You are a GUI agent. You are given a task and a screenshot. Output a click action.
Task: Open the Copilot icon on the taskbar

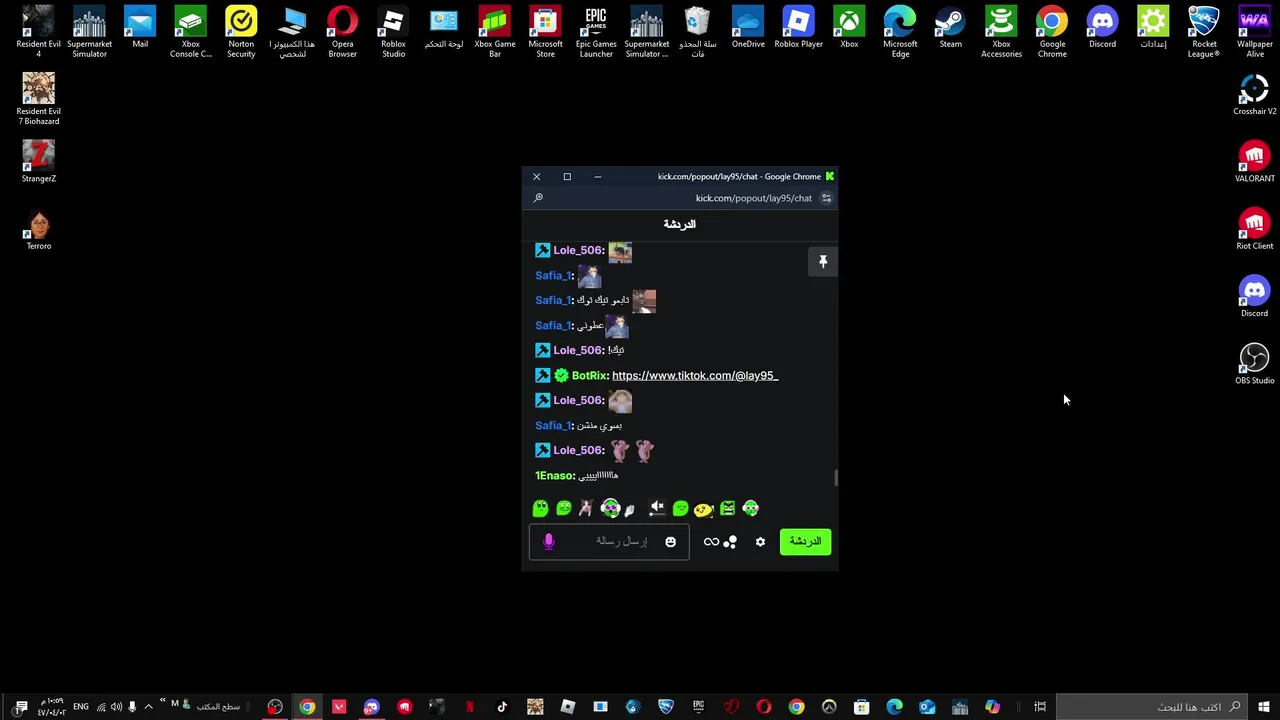pos(992,707)
